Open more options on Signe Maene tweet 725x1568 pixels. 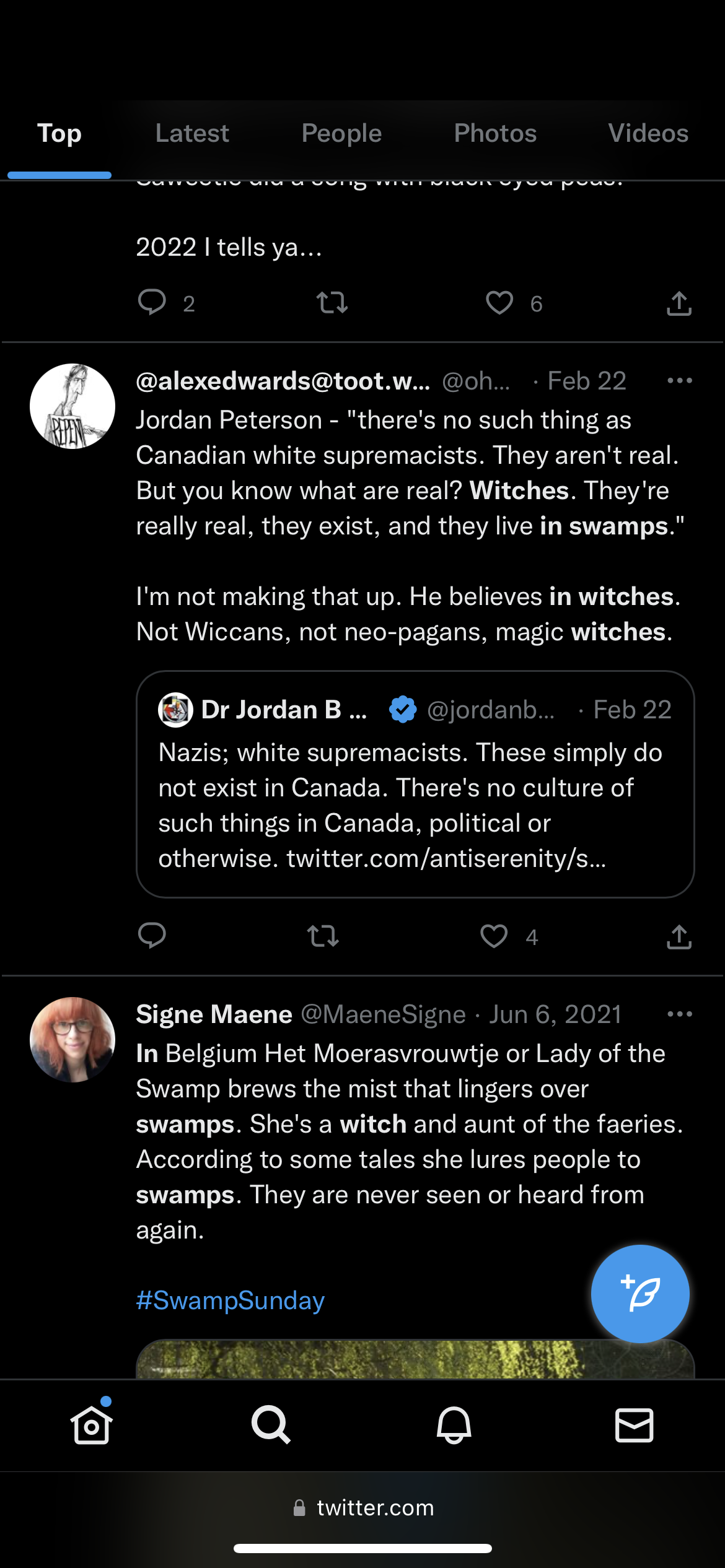[679, 1014]
